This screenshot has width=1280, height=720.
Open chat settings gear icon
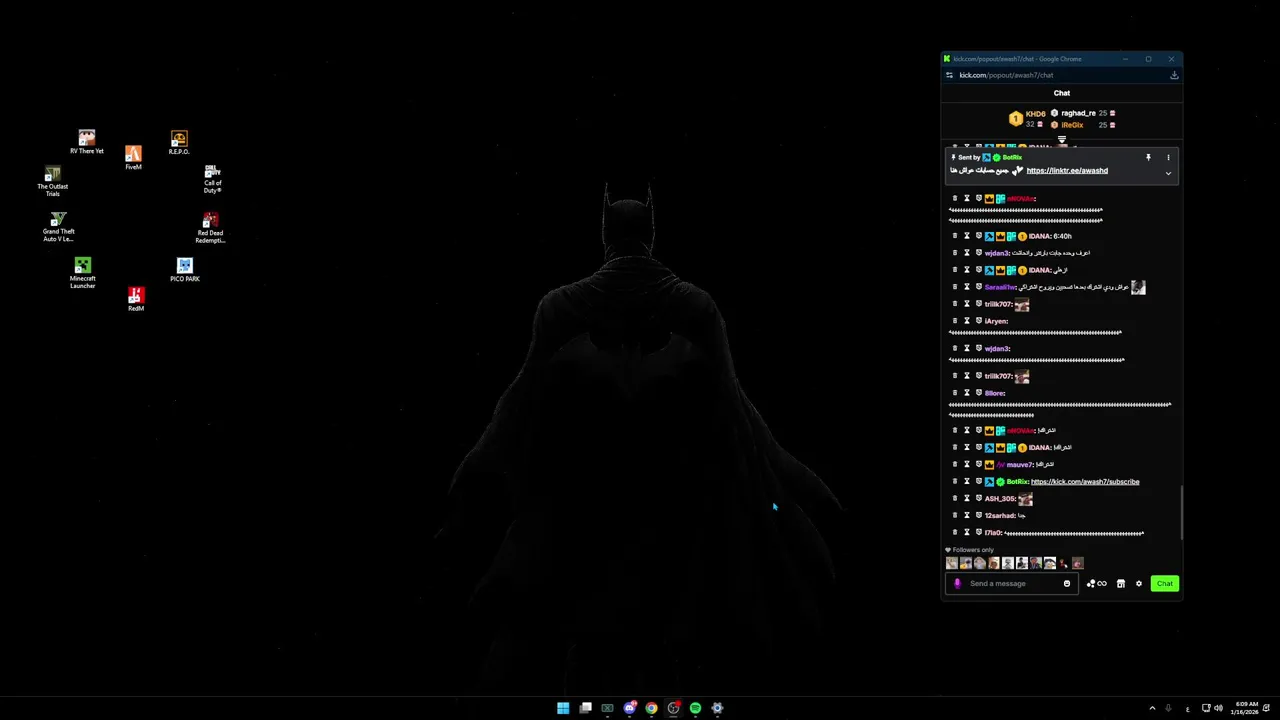pos(1138,583)
